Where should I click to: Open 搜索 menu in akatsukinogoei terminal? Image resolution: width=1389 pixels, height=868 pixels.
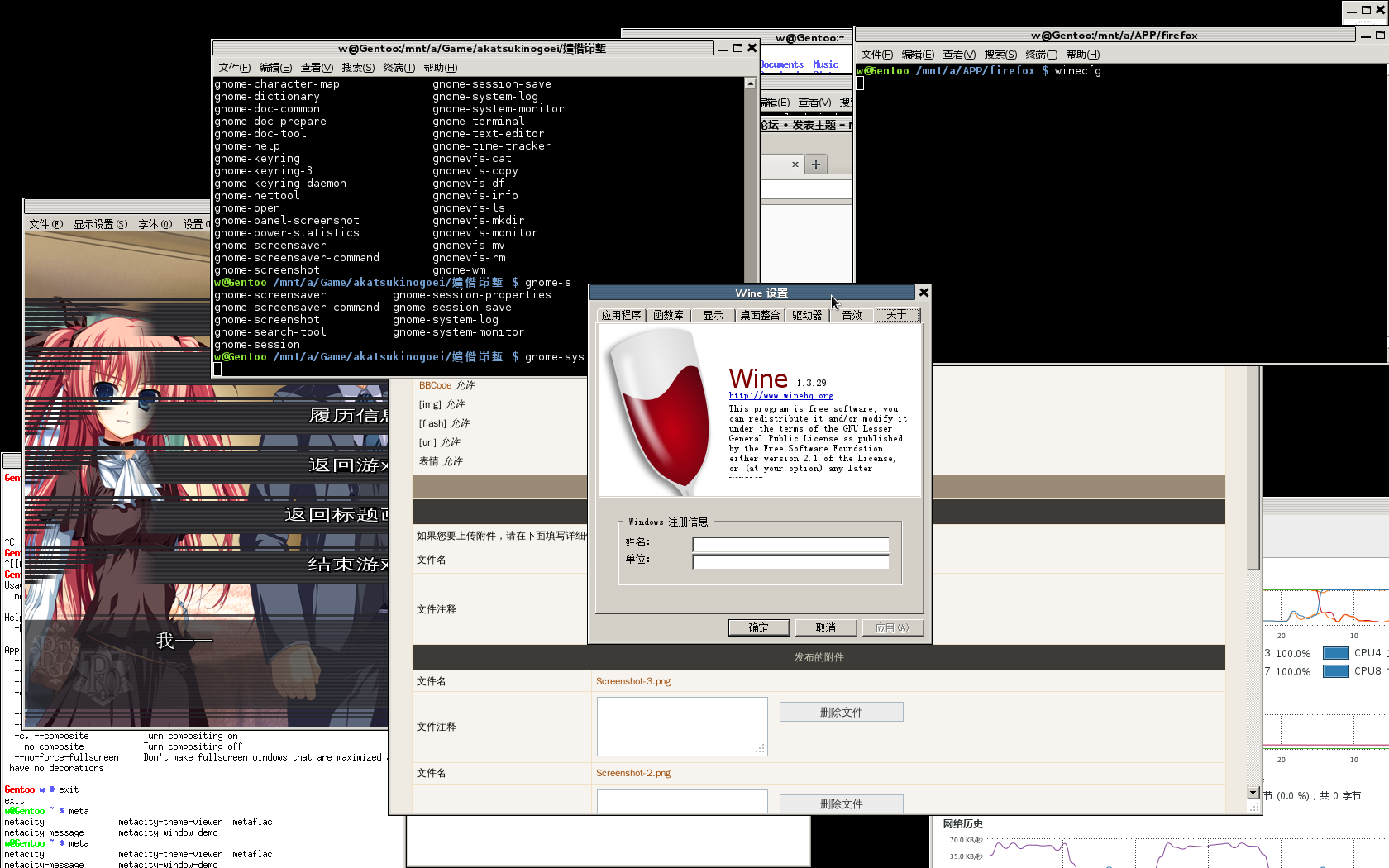[x=358, y=68]
